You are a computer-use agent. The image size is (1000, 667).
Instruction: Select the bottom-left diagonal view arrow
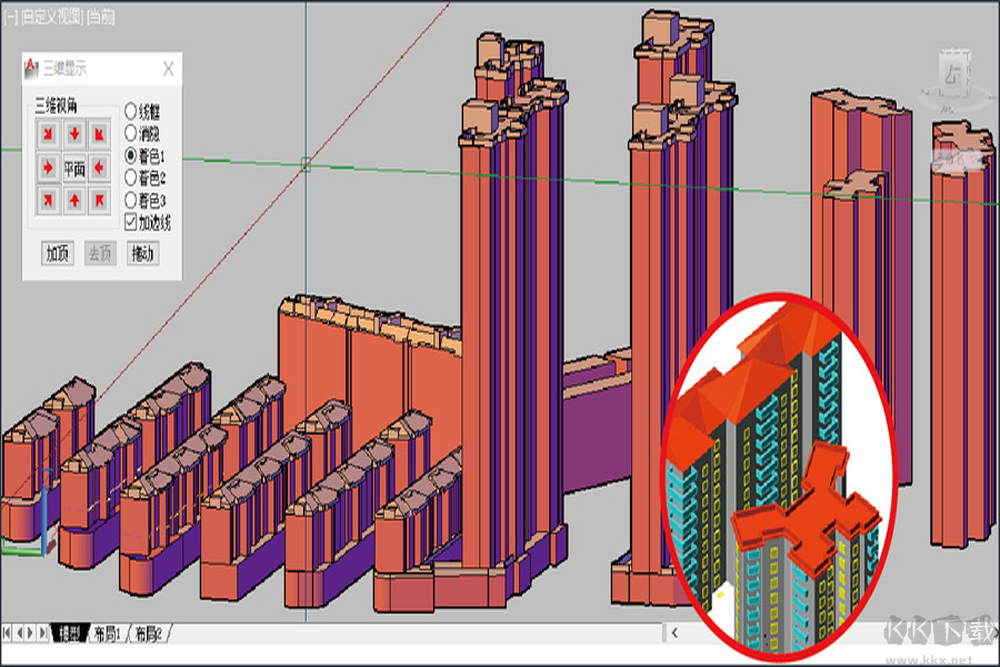pos(48,201)
